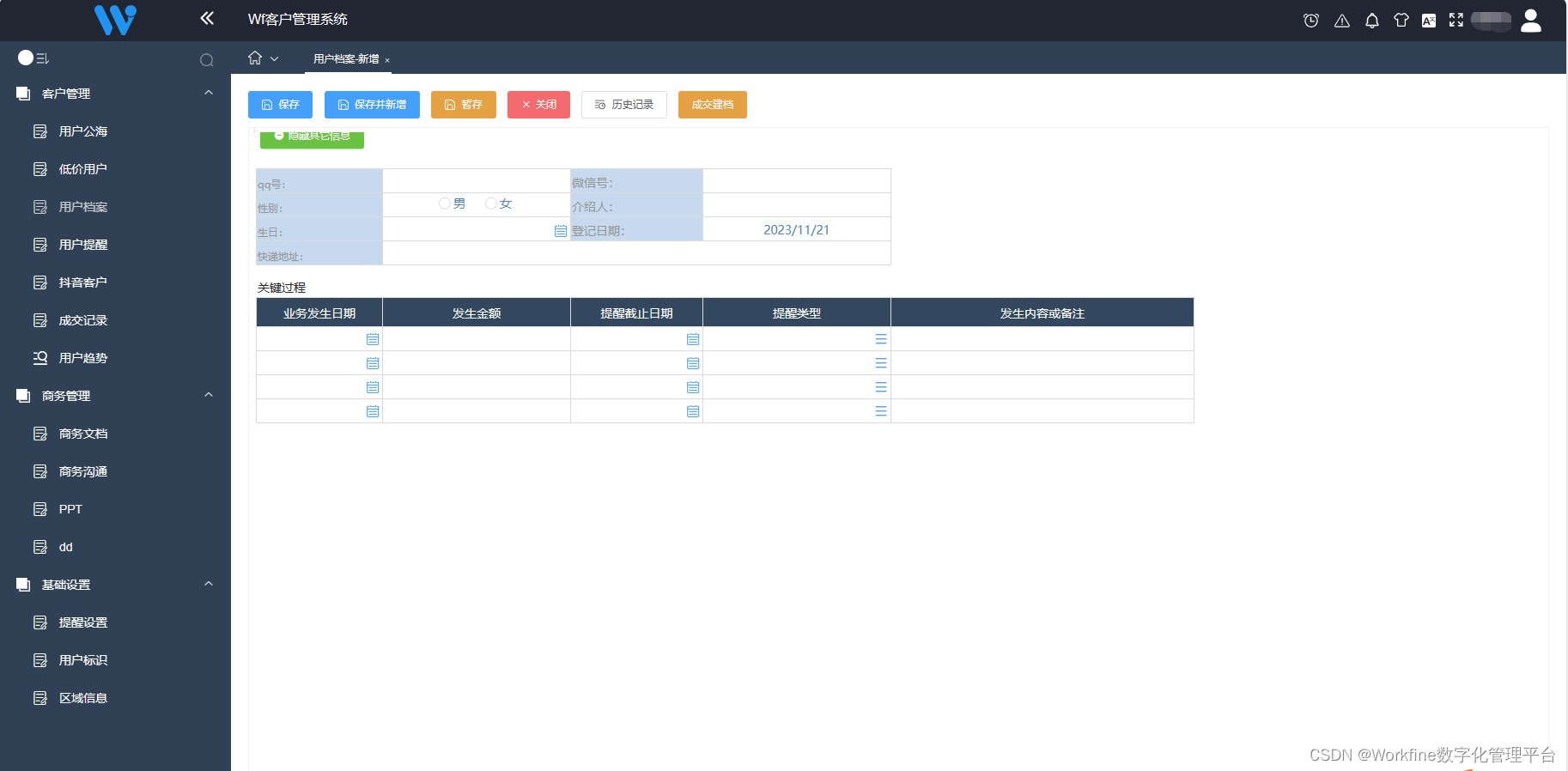Collapse the 基础设置 menu group
Image resolution: width=1568 pixels, height=771 pixels.
click(x=209, y=584)
